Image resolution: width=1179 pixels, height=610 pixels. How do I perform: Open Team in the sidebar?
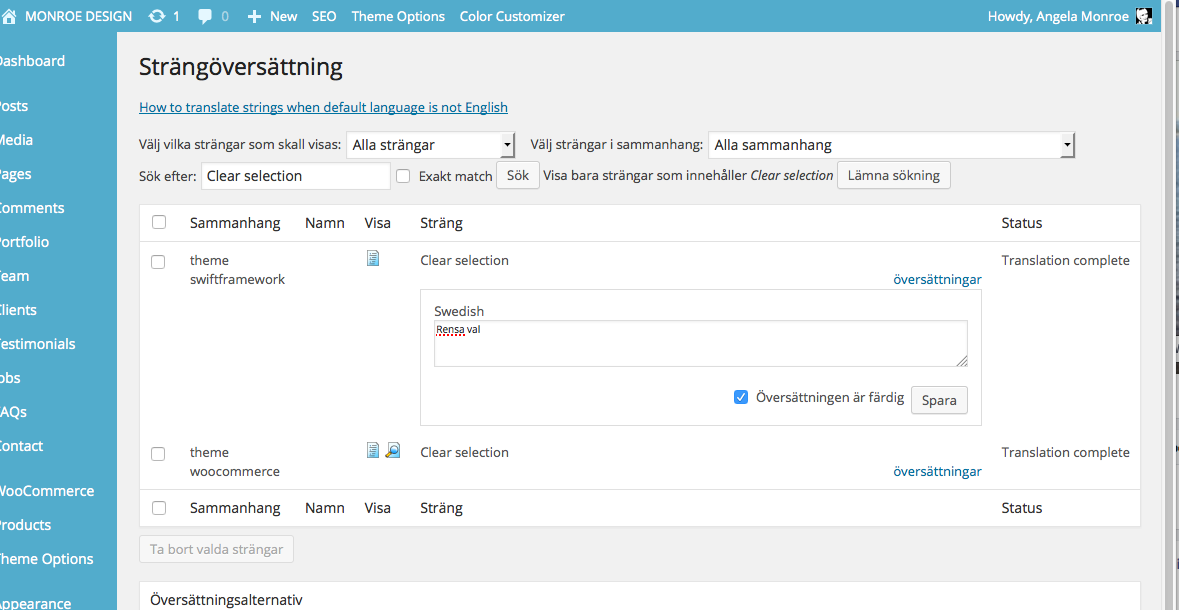[x=15, y=276]
